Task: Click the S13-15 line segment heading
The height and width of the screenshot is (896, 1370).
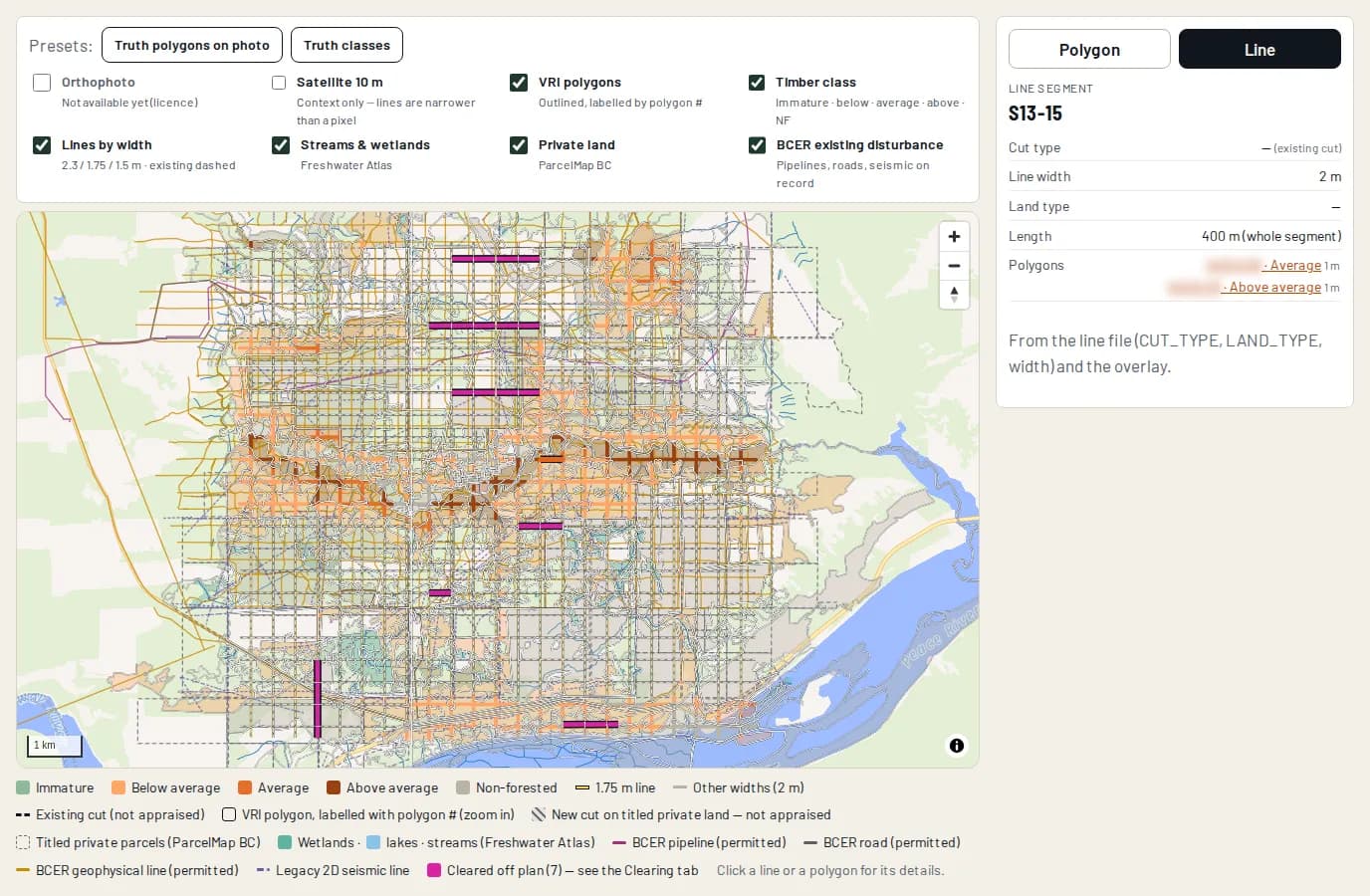Action: click(x=1035, y=113)
